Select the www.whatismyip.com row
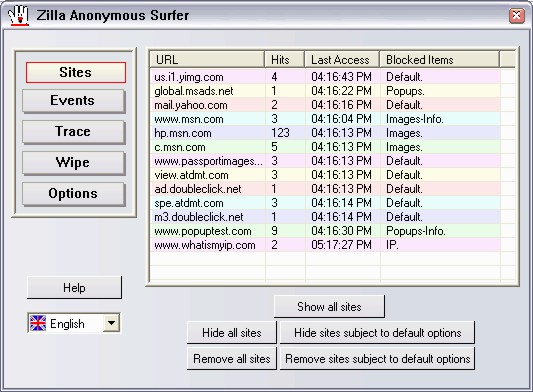The width and height of the screenshot is (533, 392). pos(326,245)
